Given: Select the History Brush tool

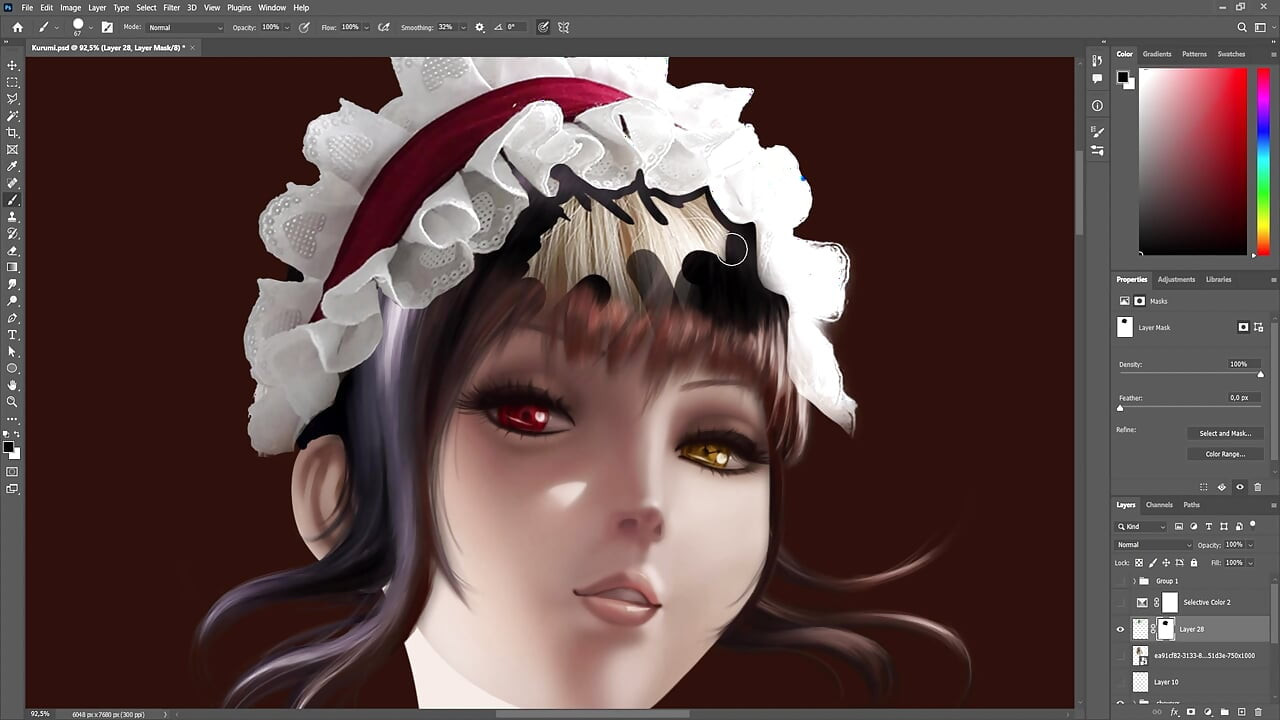Looking at the screenshot, I should pyautogui.click(x=13, y=234).
